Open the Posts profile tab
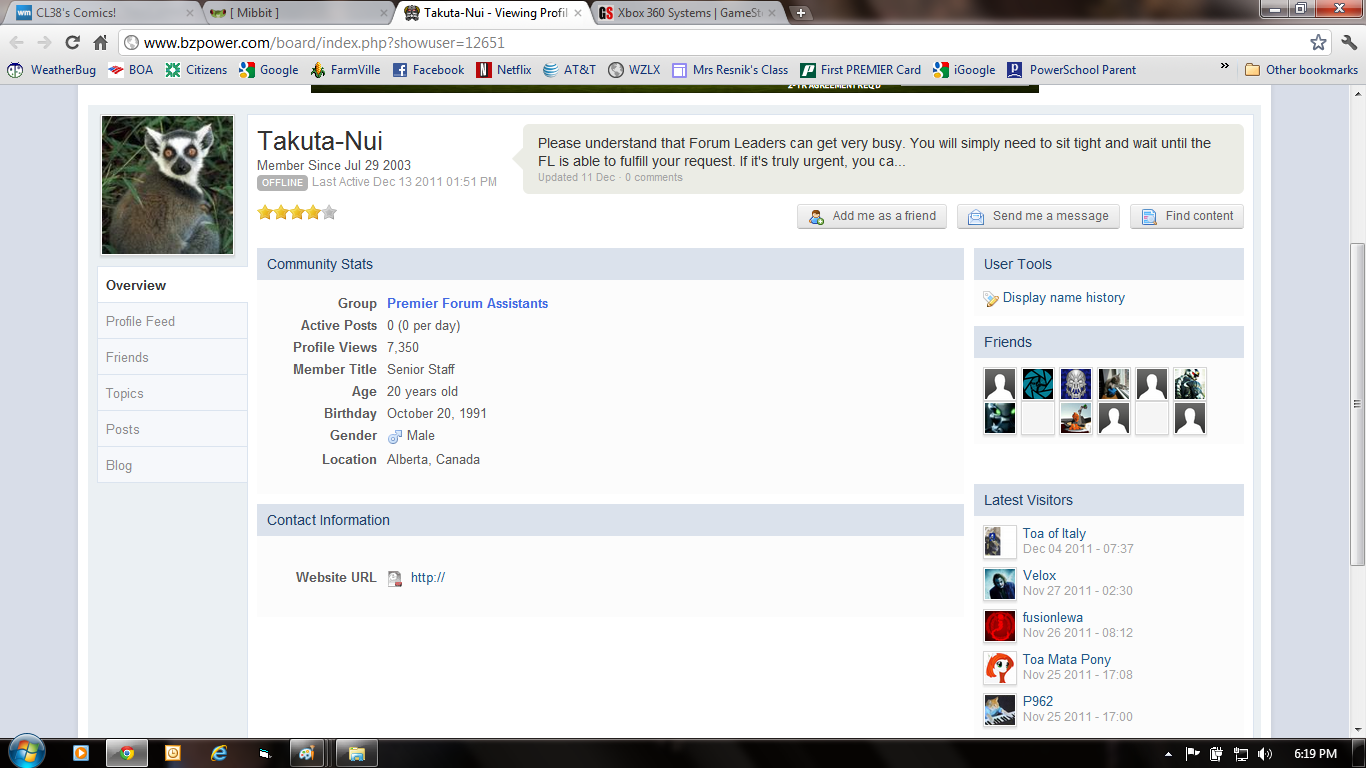 (172, 429)
